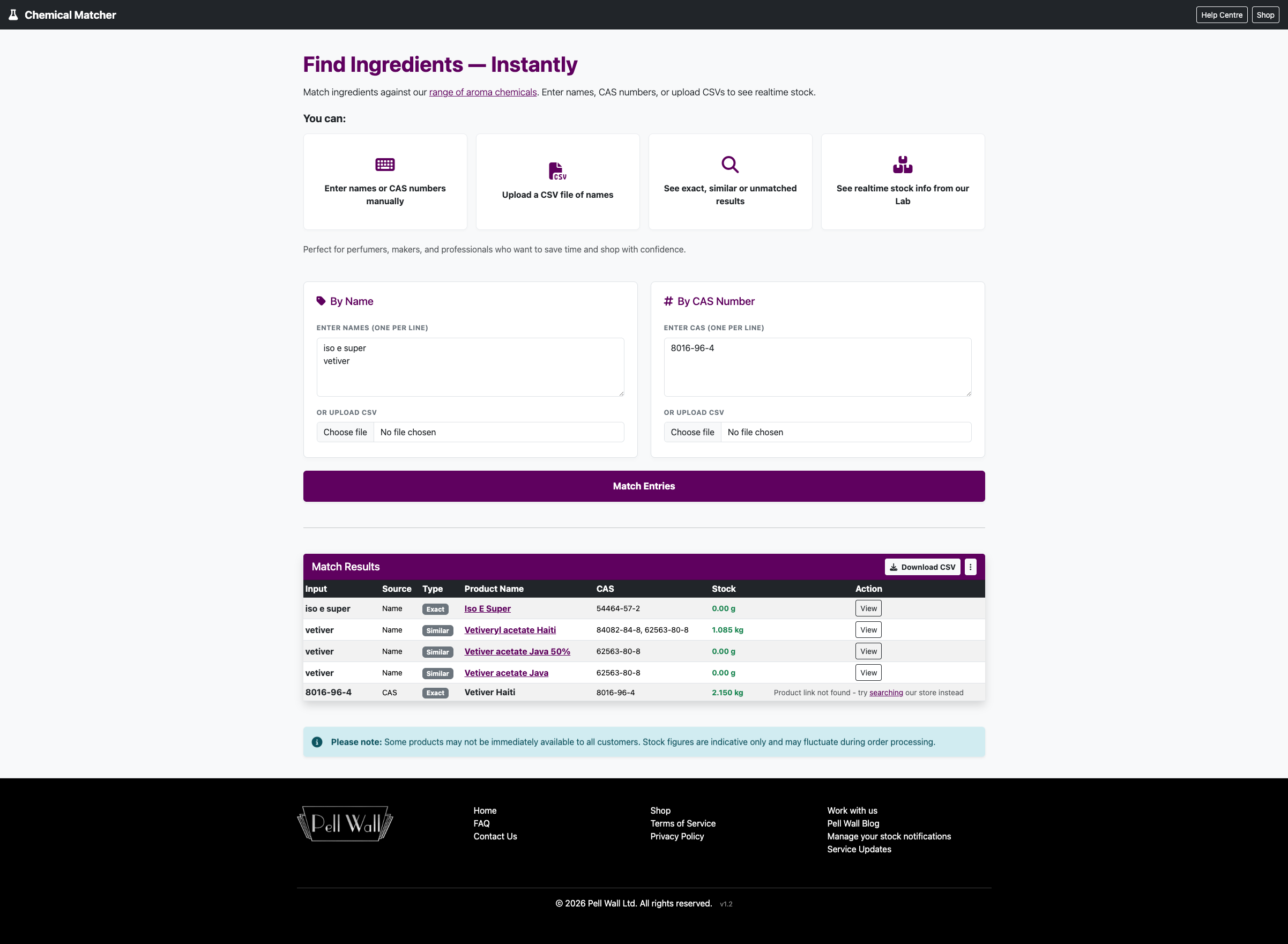1288x944 pixels.
Task: Click the Similar badge for Vetiveryl acetate Haiti
Action: click(437, 631)
